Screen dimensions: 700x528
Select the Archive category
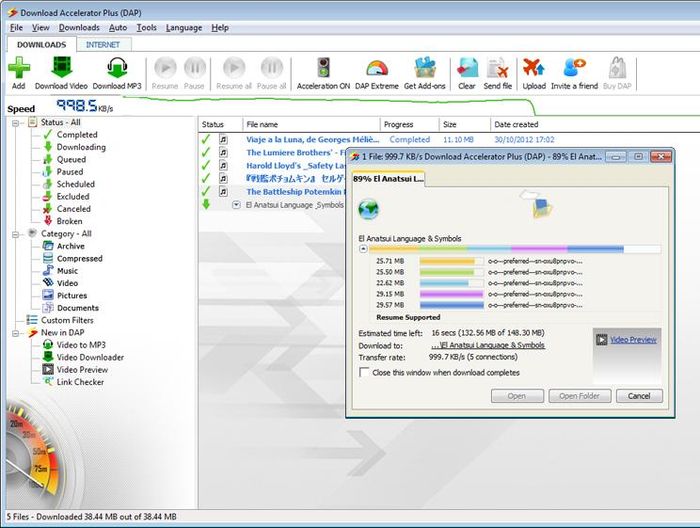pyautogui.click(x=71, y=246)
